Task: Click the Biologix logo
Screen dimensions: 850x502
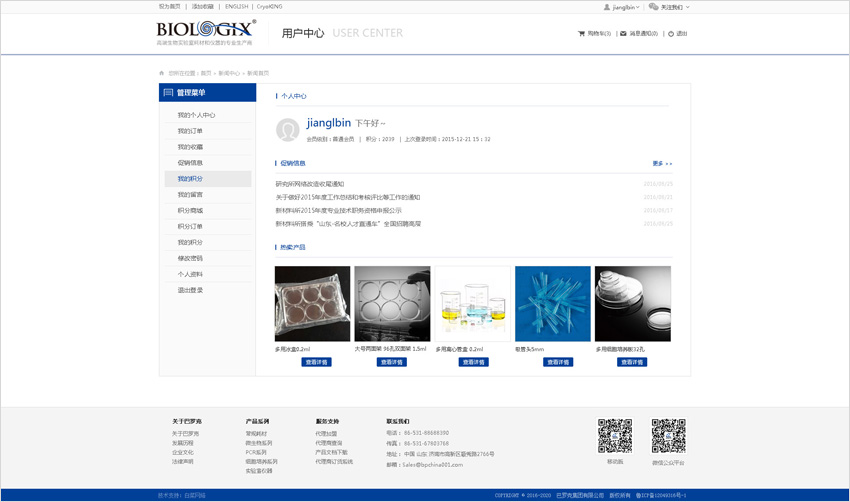Action: pos(206,32)
